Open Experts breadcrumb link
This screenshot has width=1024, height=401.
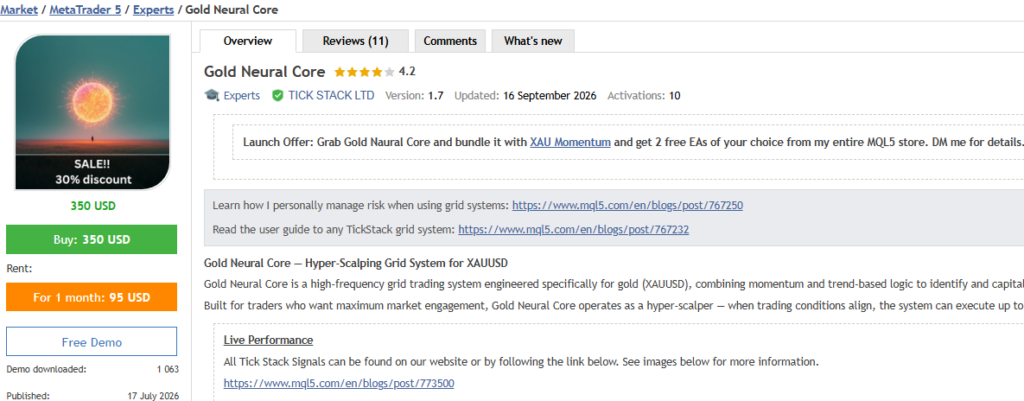tap(153, 10)
